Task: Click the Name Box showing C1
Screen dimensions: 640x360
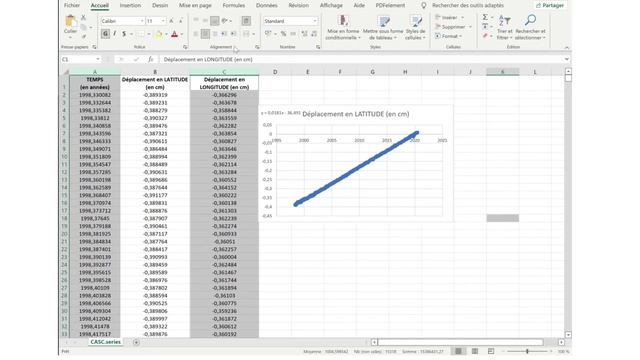Action: (81, 60)
